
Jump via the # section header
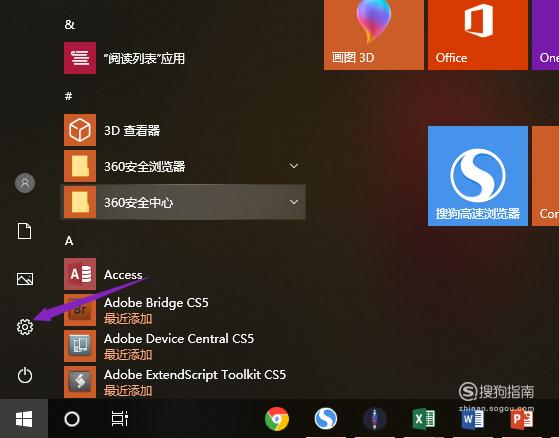pyautogui.click(x=69, y=96)
